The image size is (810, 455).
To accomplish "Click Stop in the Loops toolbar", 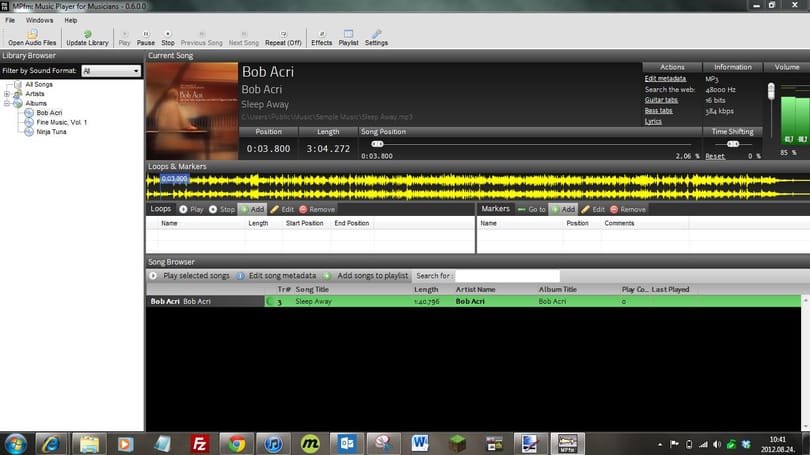I will click(222, 209).
